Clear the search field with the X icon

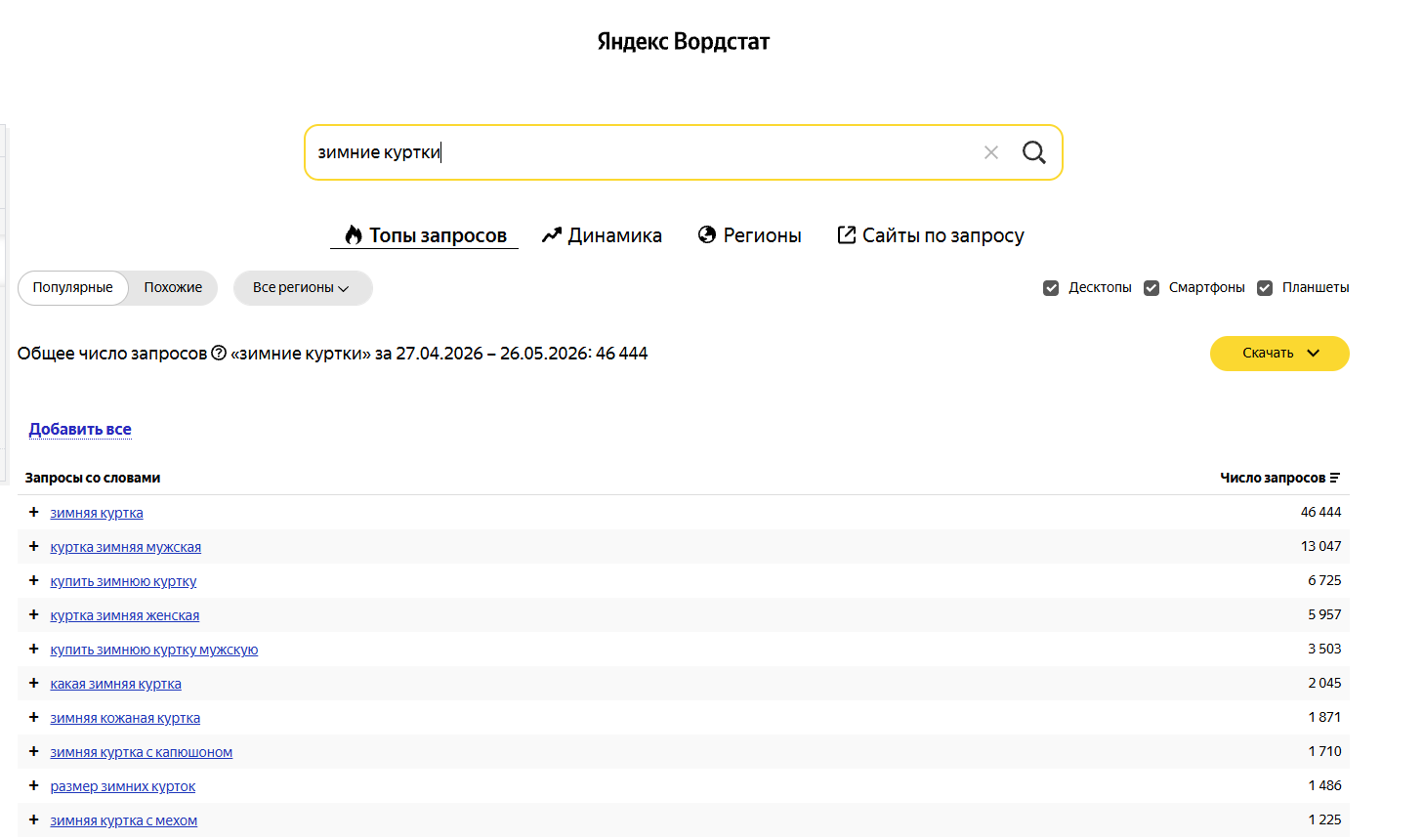991,152
